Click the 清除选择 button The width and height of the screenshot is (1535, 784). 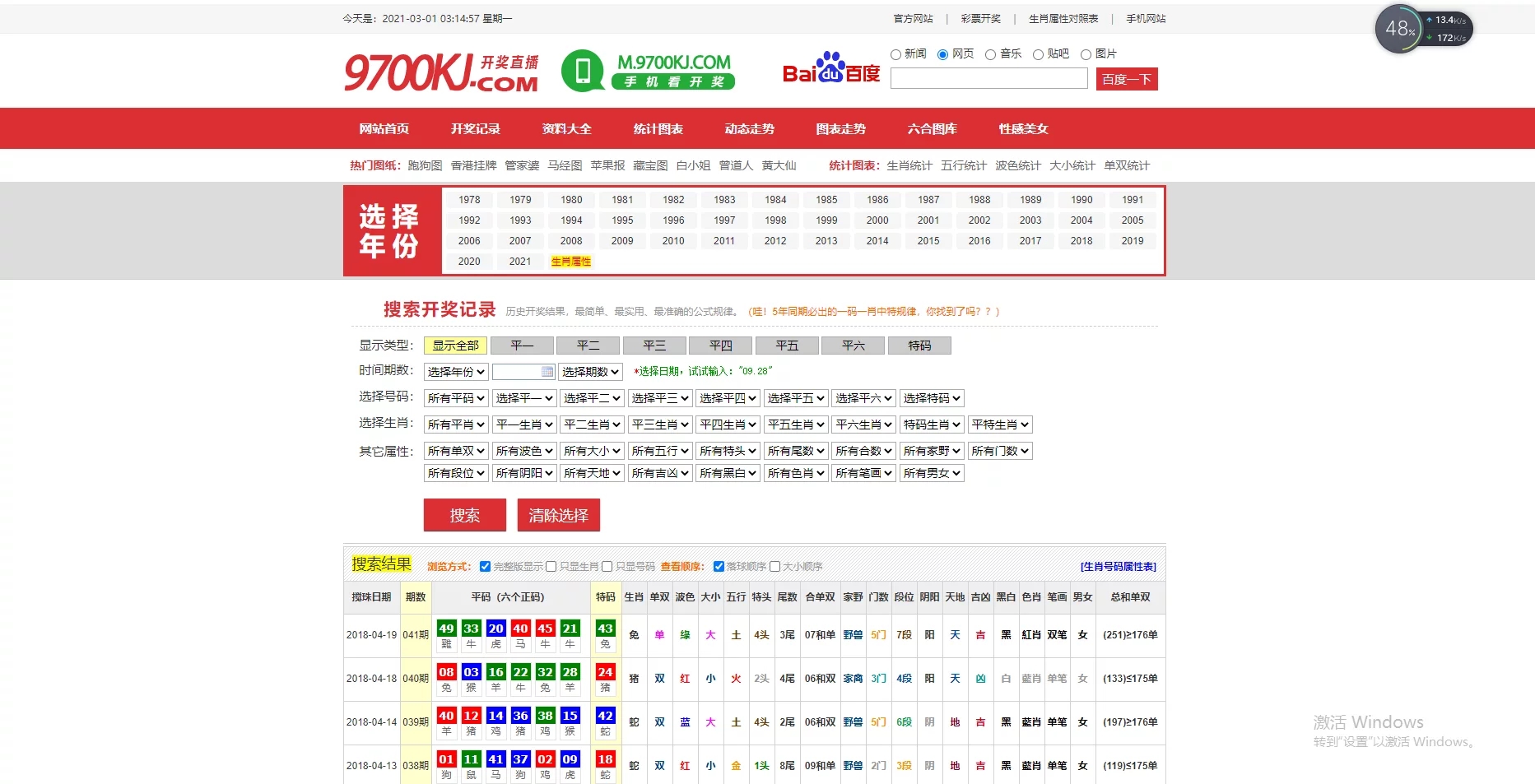558,515
